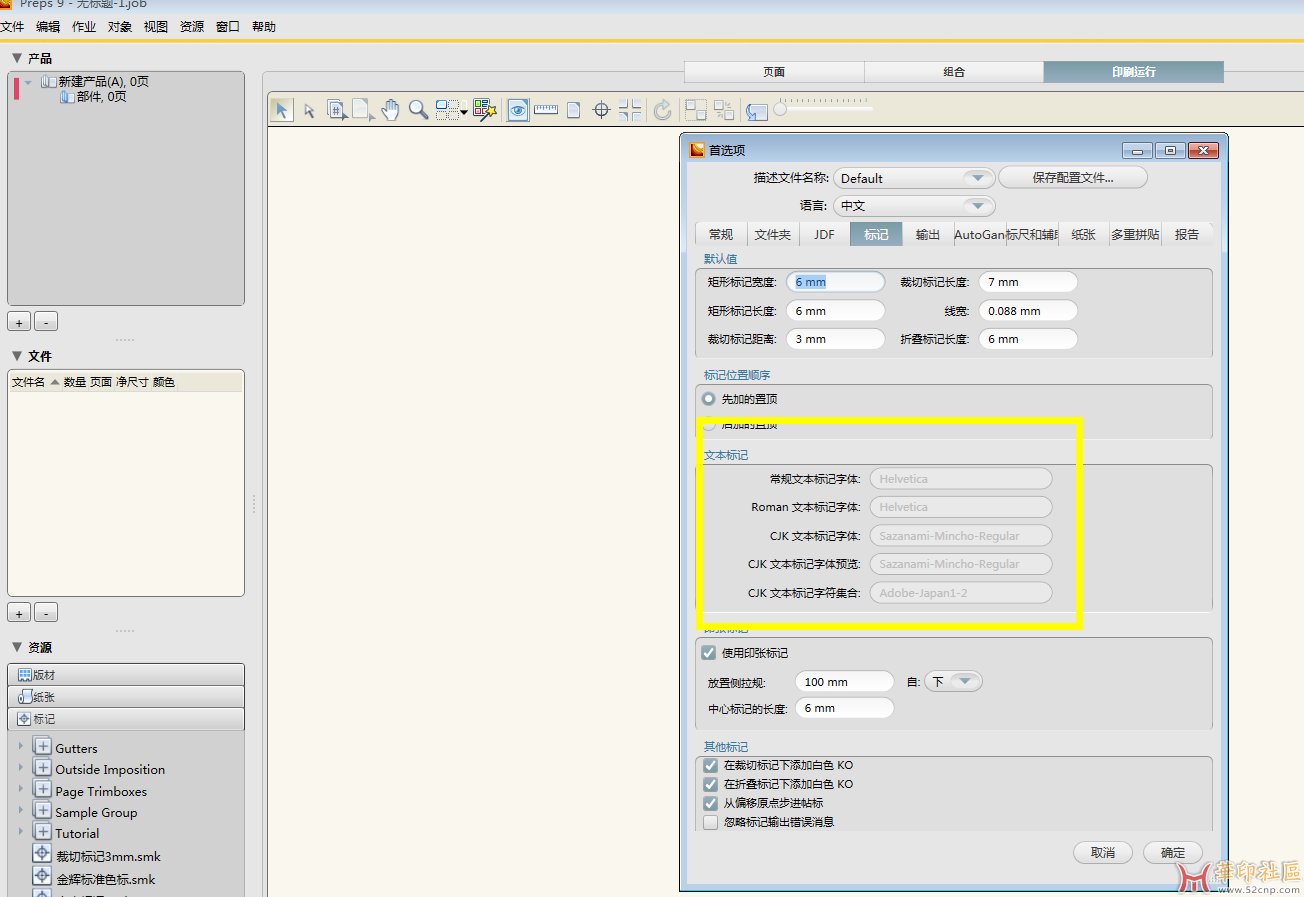Open the 组合 view tab
This screenshot has height=897, width=1304.
click(x=954, y=72)
